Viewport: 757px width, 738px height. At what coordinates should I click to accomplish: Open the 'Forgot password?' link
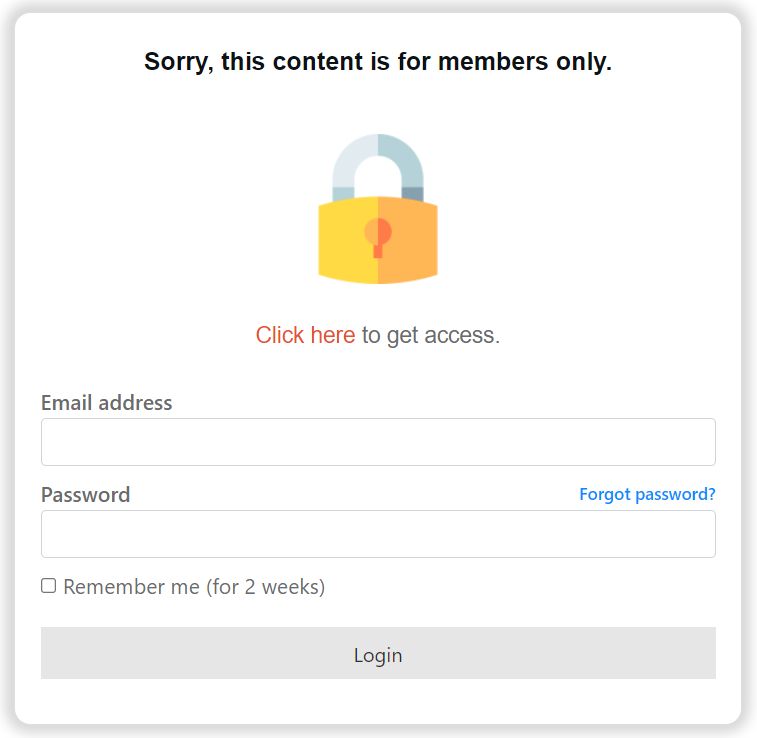click(647, 494)
